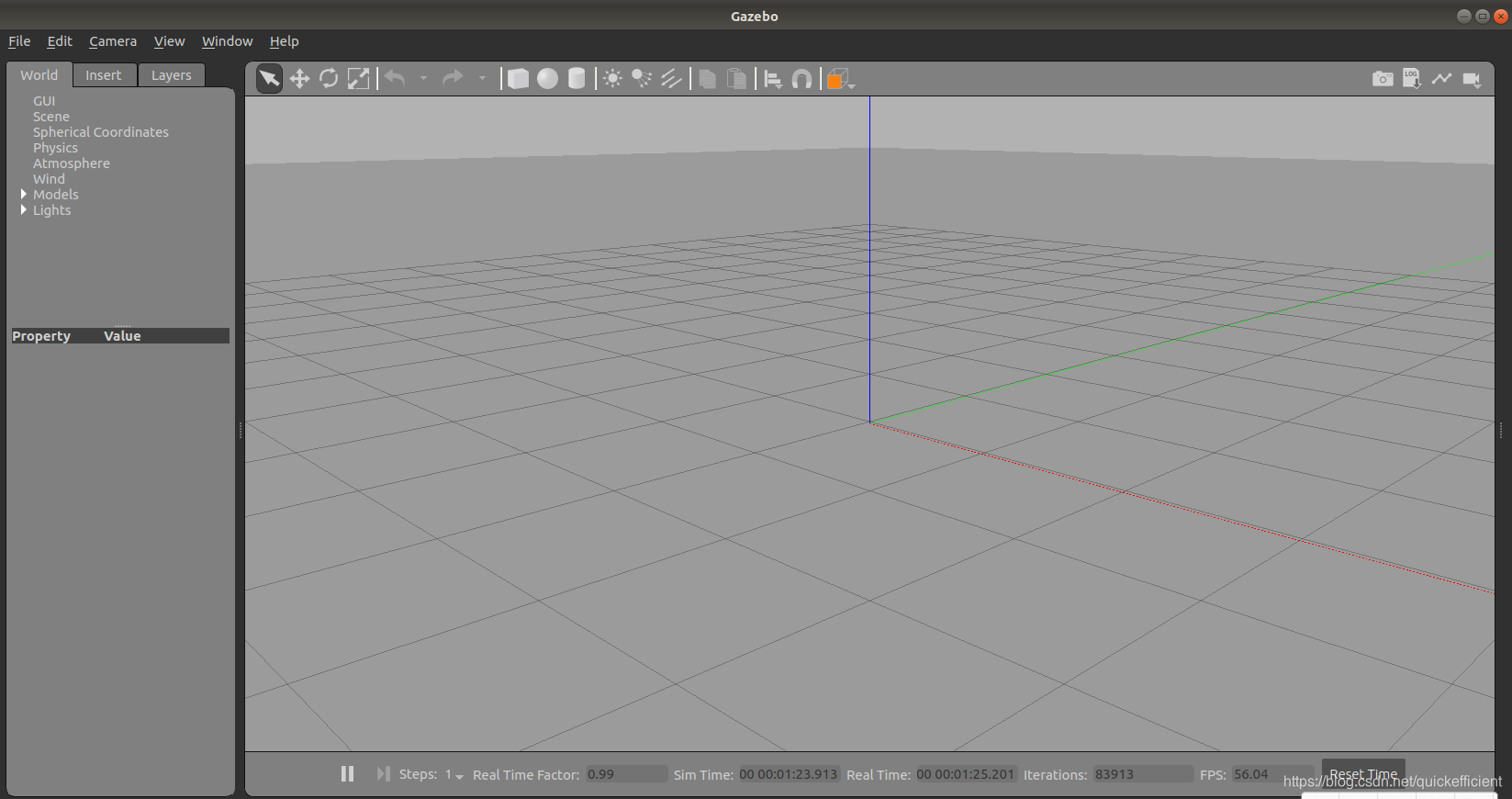Switch to the Layers tab
1512x799 pixels.
tap(172, 75)
